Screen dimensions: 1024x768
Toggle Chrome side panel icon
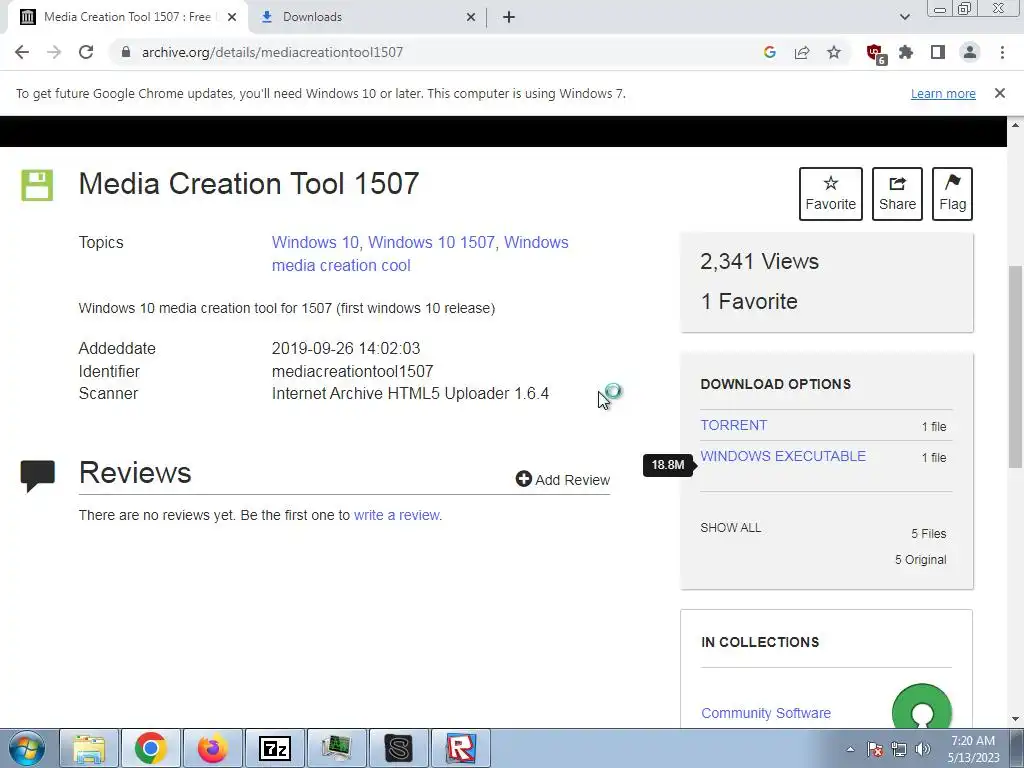(938, 52)
